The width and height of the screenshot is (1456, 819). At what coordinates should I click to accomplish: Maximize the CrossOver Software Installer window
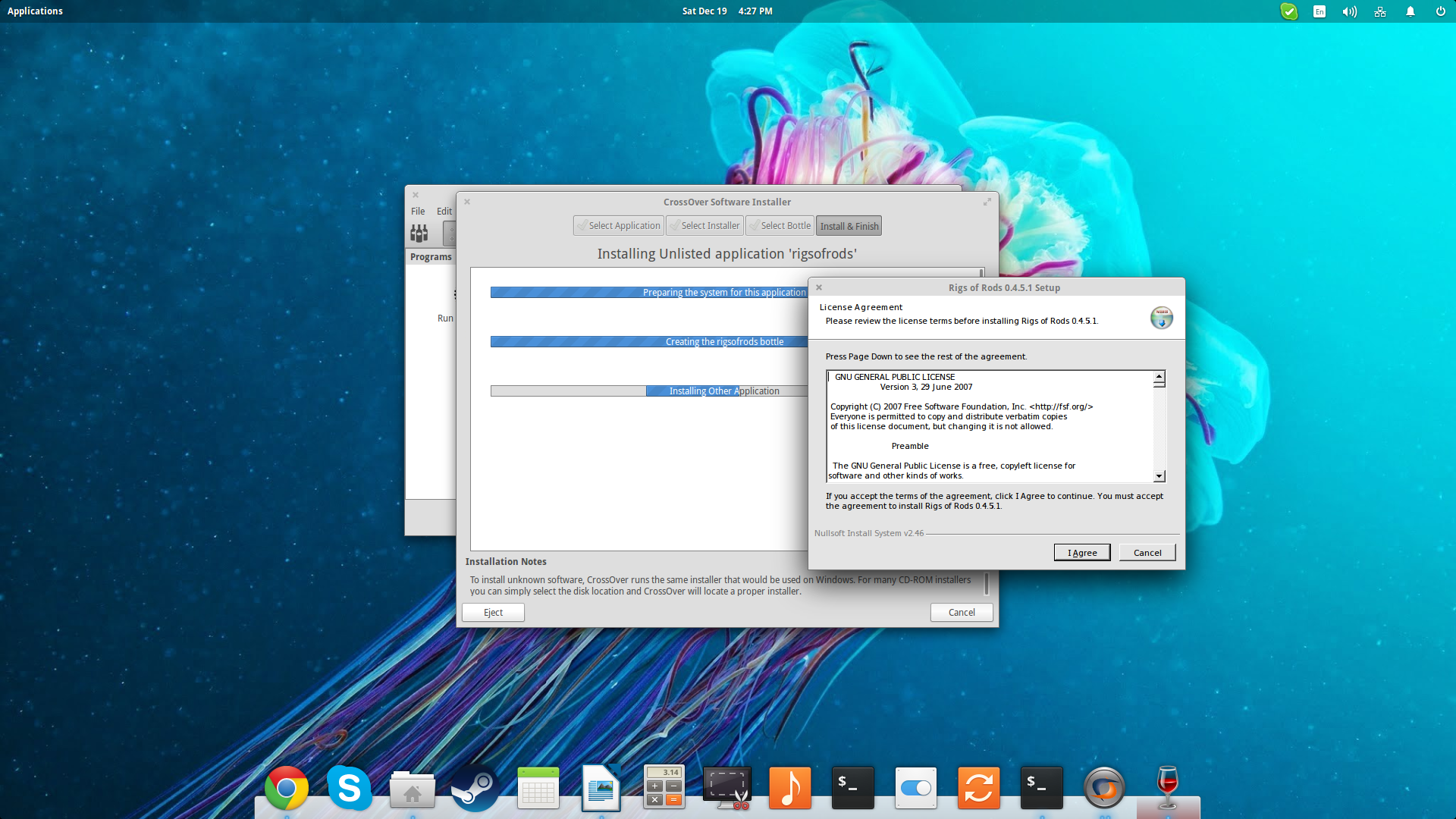pos(987,202)
